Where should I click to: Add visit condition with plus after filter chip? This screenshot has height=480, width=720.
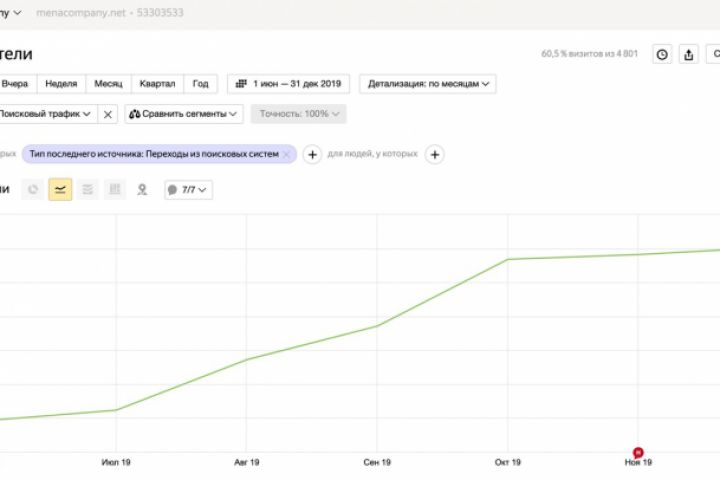pyautogui.click(x=312, y=155)
